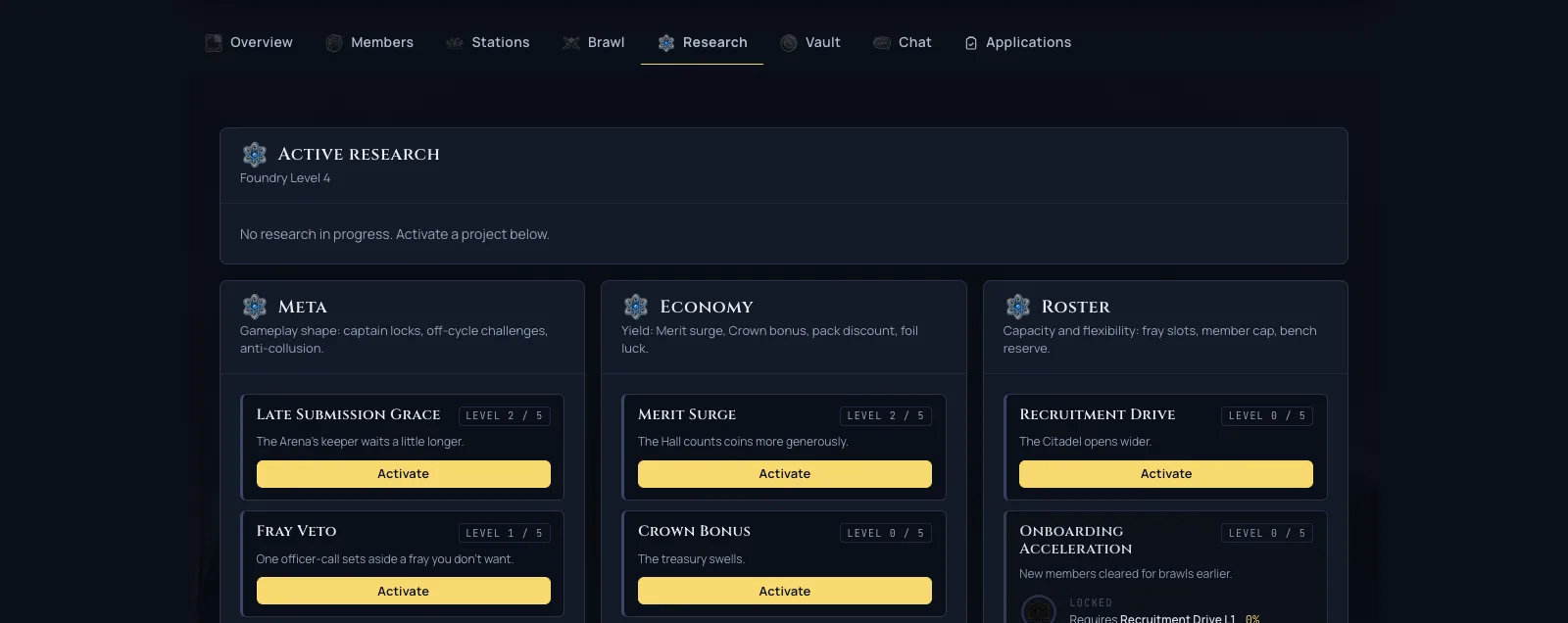Click 'The Citadel opens wider.' description

pos(1086,442)
